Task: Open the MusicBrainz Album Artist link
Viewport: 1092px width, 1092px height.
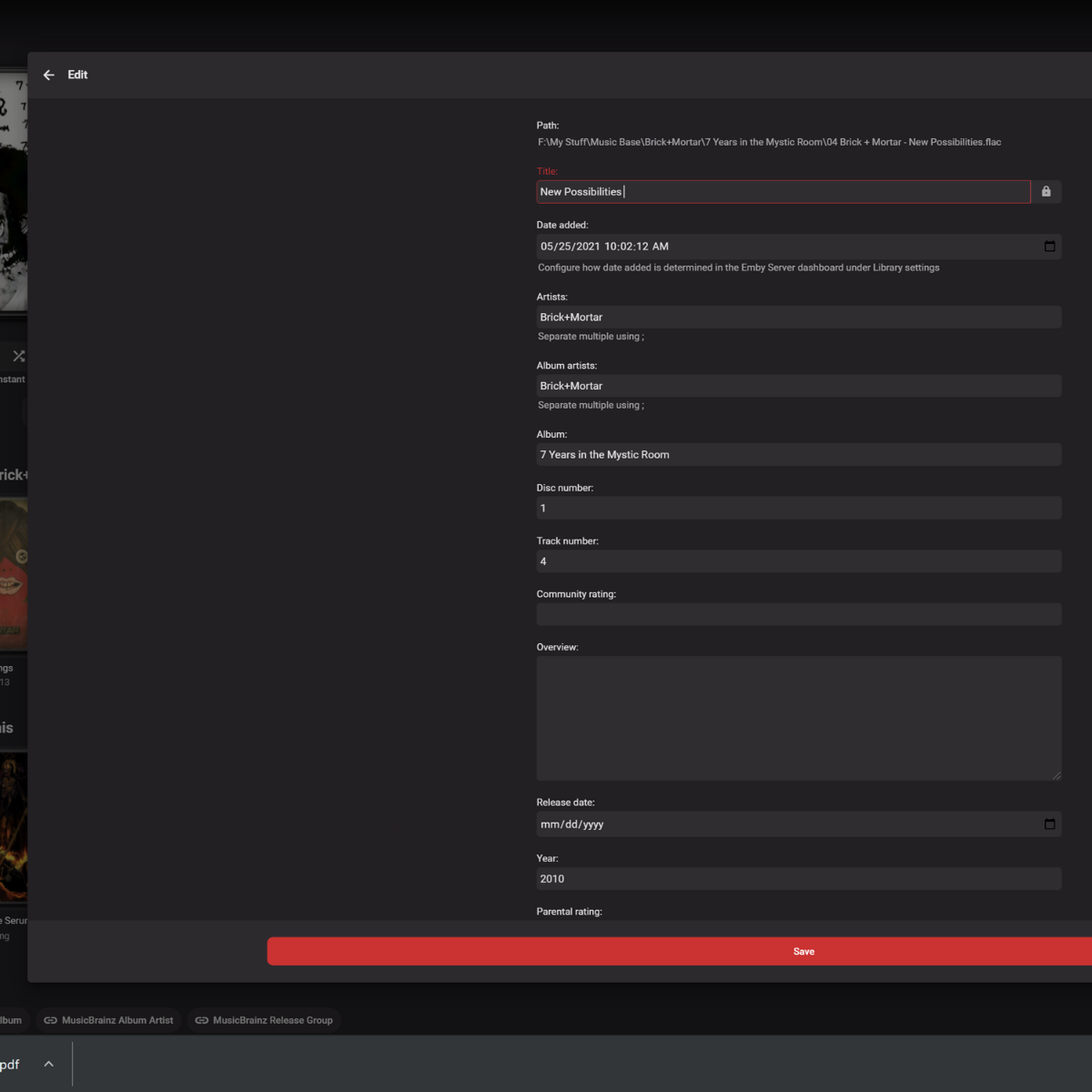Action: [x=108, y=1020]
